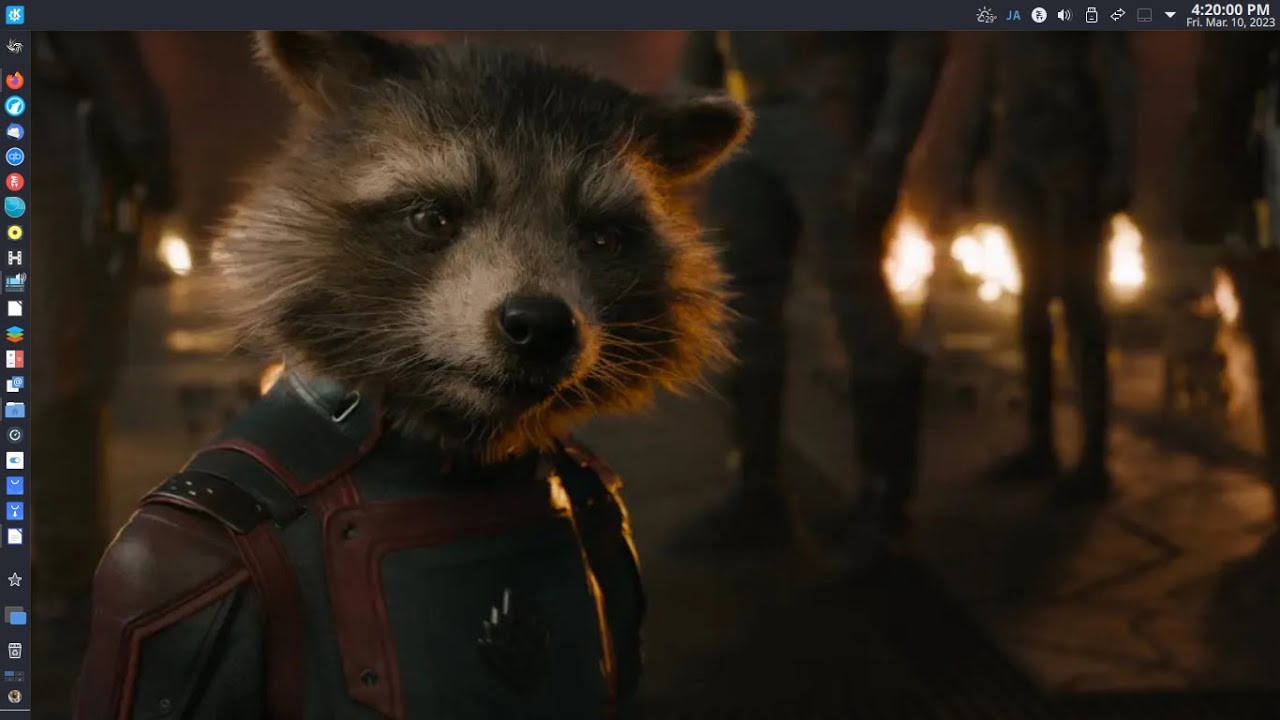Open the lined text document icon
The width and height of the screenshot is (1280, 720).
(15, 537)
